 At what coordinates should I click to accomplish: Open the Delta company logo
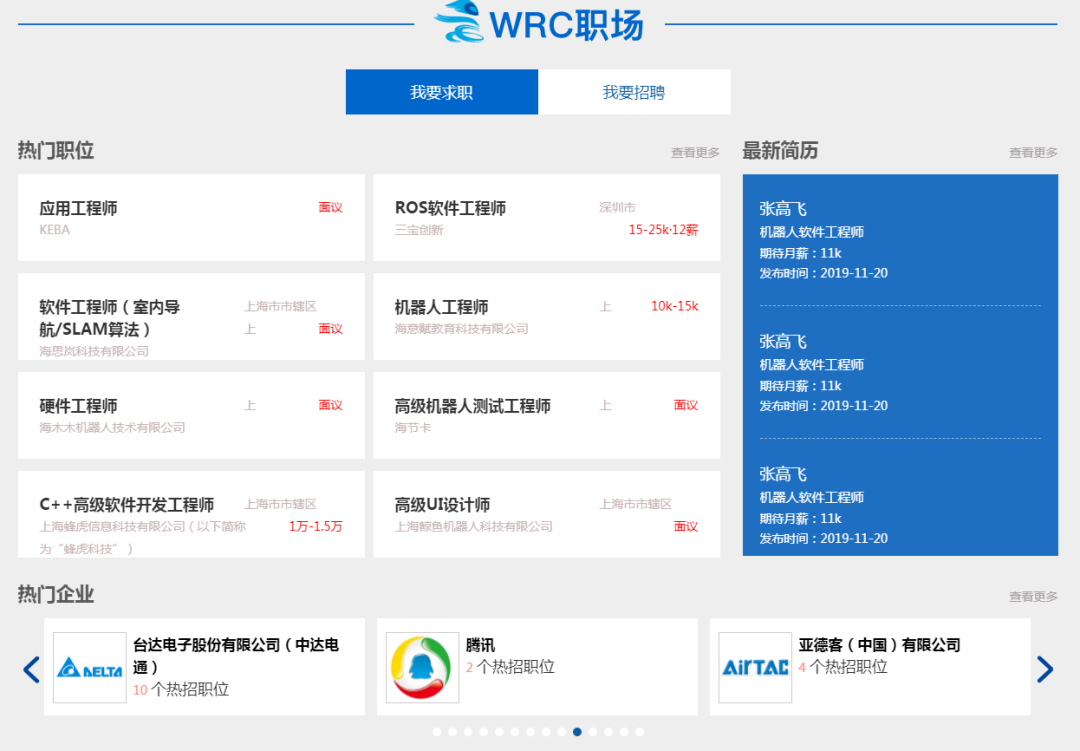pos(90,667)
